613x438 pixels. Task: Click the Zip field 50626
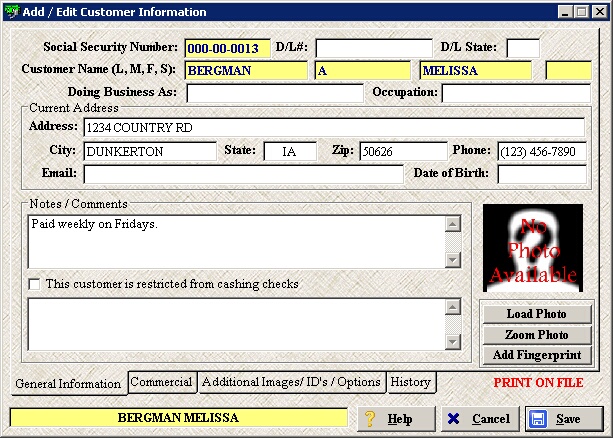point(403,151)
